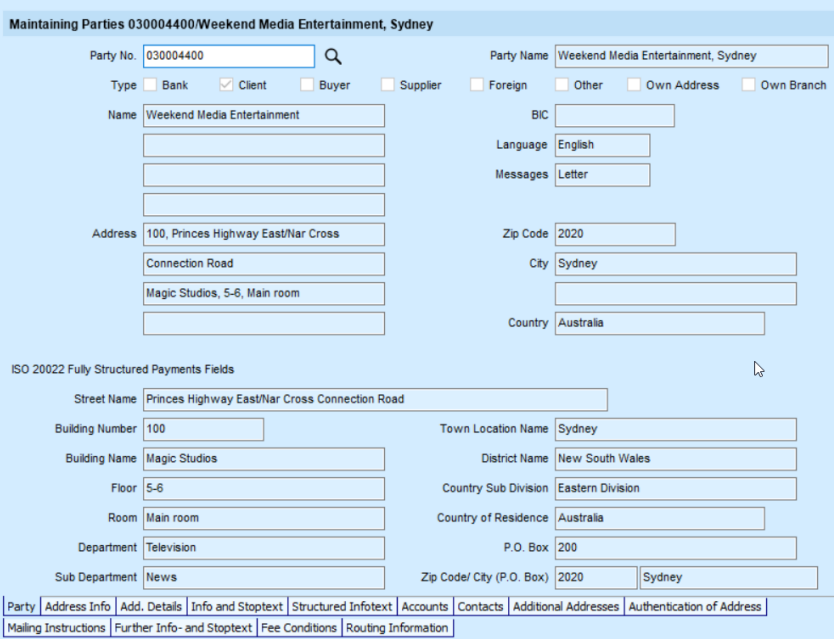This screenshot has width=834, height=639.
Task: Open Authentication of Address tab
Action: coord(695,607)
